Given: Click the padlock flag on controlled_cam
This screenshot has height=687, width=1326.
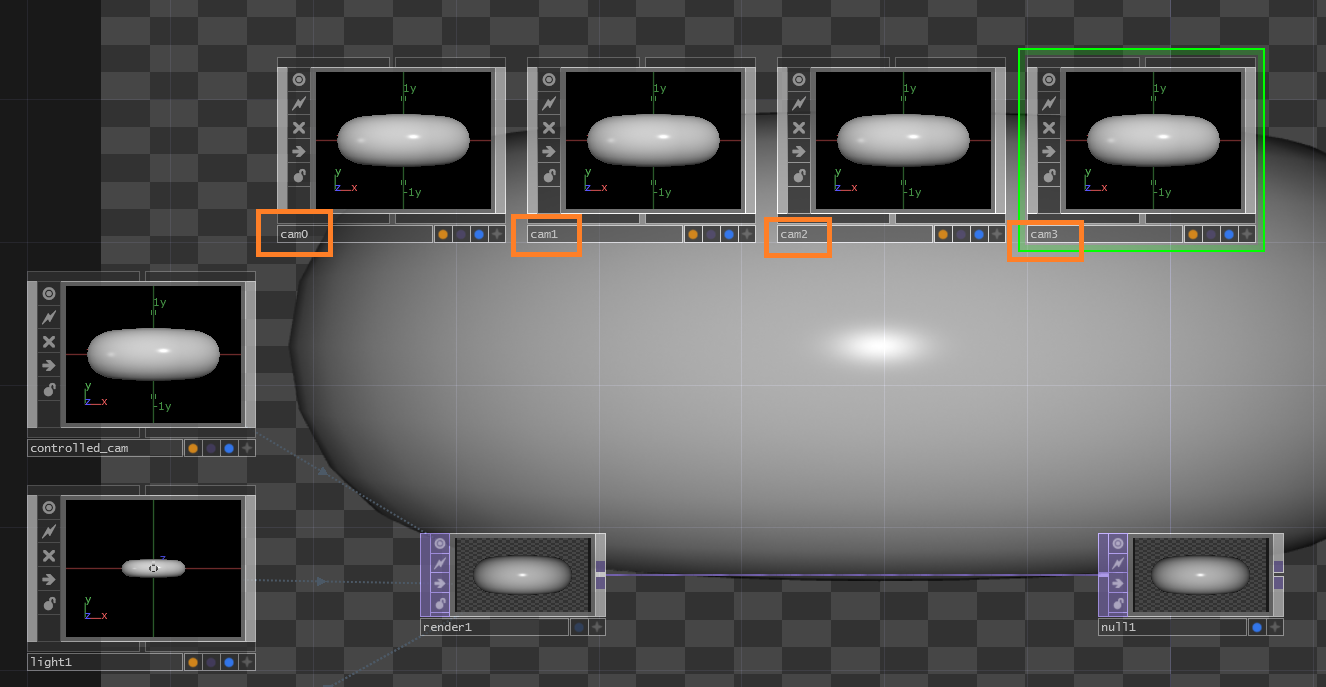Looking at the screenshot, I should coord(48,389).
